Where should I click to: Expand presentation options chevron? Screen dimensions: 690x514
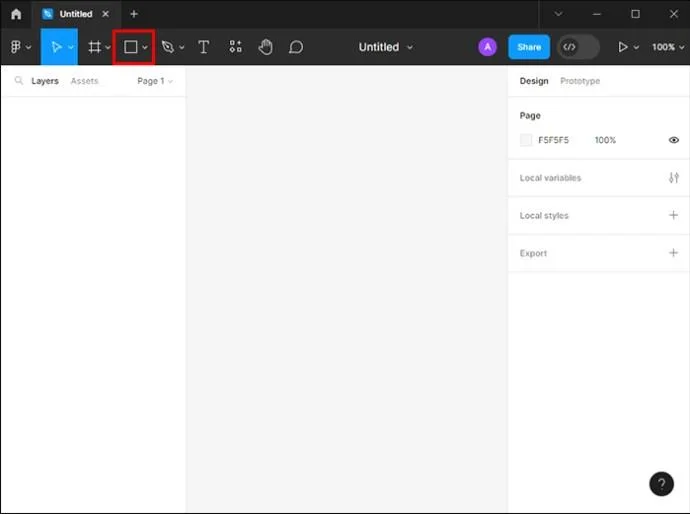pyautogui.click(x=636, y=47)
